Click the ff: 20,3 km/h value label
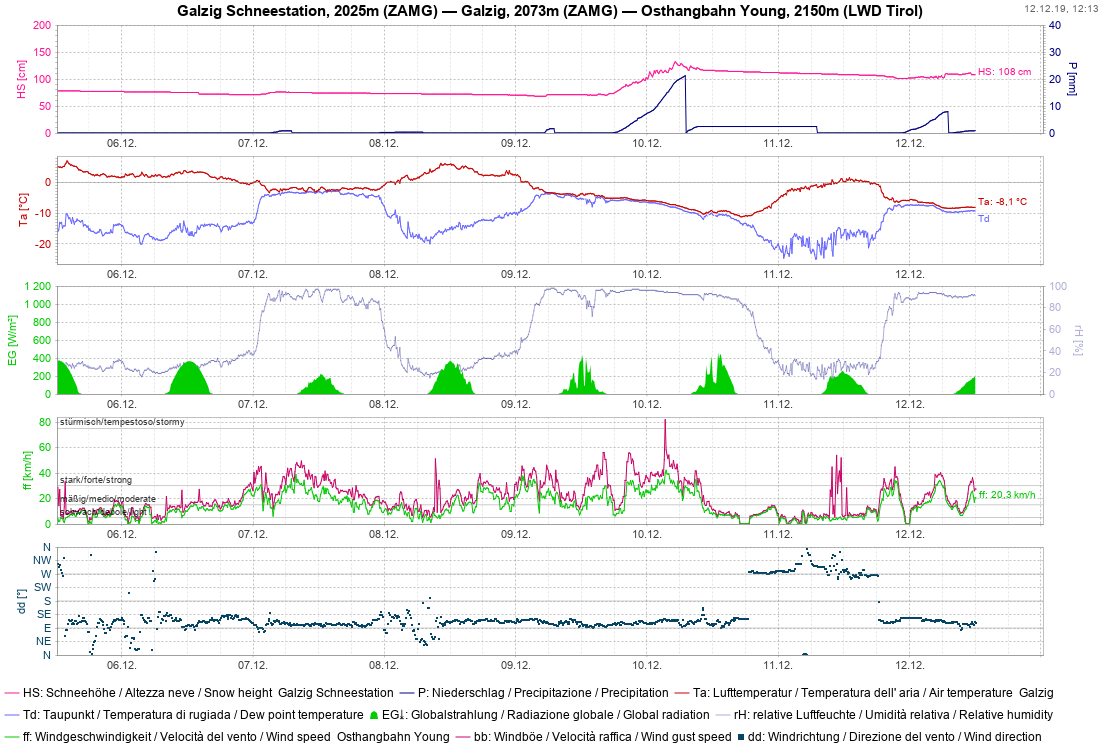This screenshot has height=750, width=1100. click(1006, 495)
